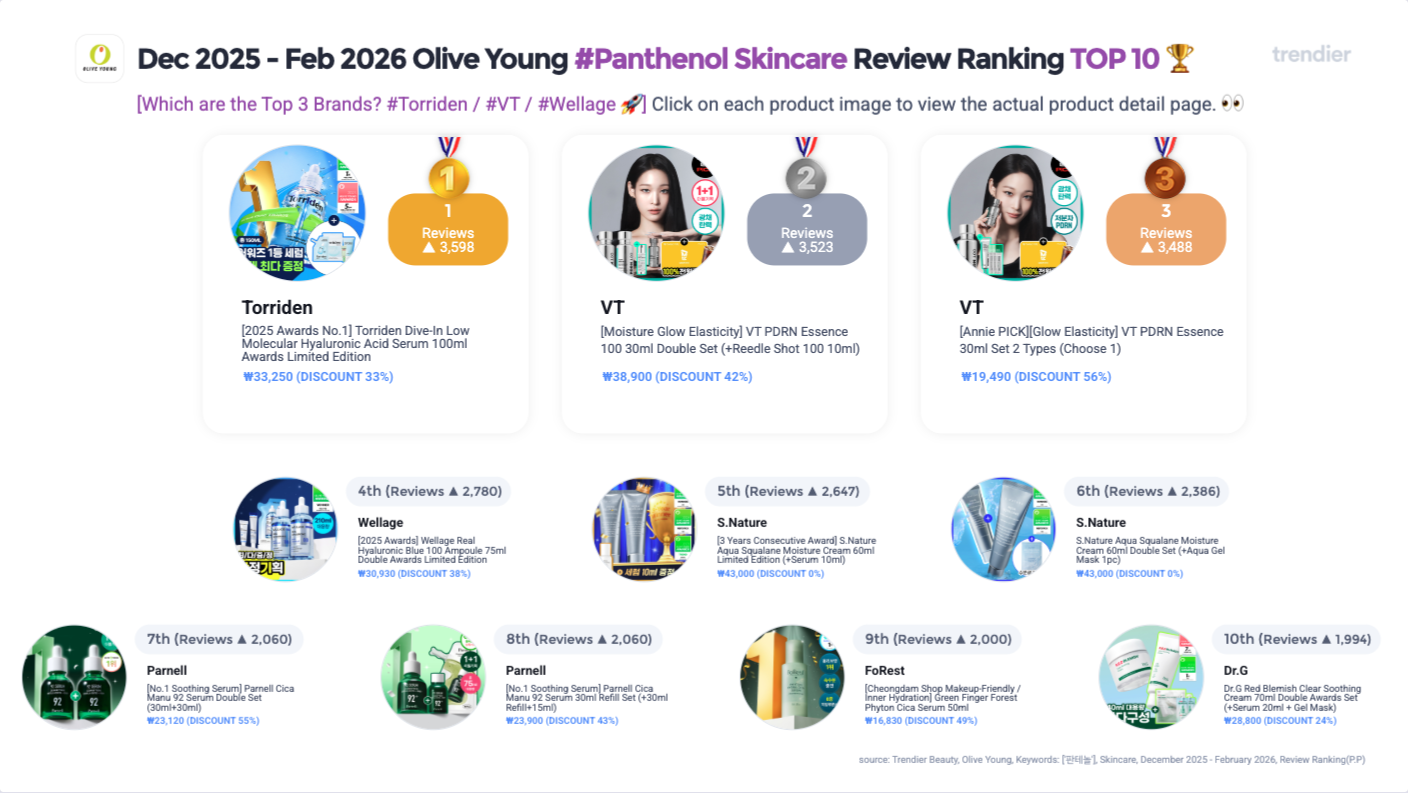Open the rank 2 VT PDRN Essence image
The width and height of the screenshot is (1408, 793).
(656, 213)
